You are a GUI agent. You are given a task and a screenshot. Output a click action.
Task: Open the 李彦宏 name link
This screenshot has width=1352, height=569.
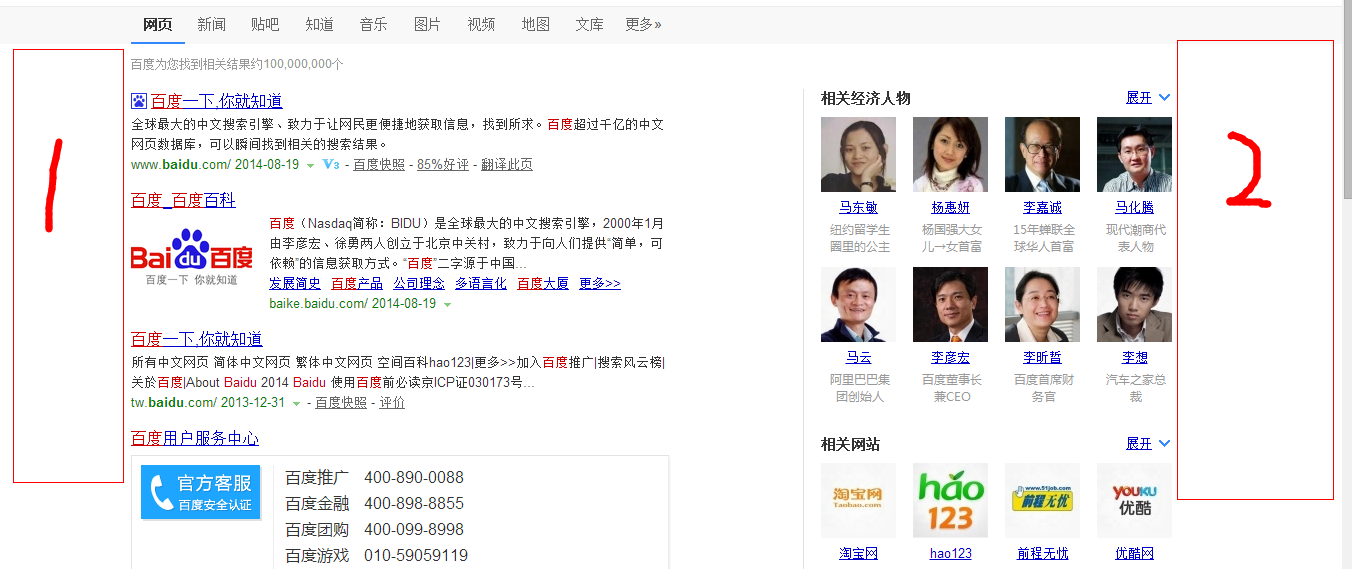pyautogui.click(x=950, y=358)
